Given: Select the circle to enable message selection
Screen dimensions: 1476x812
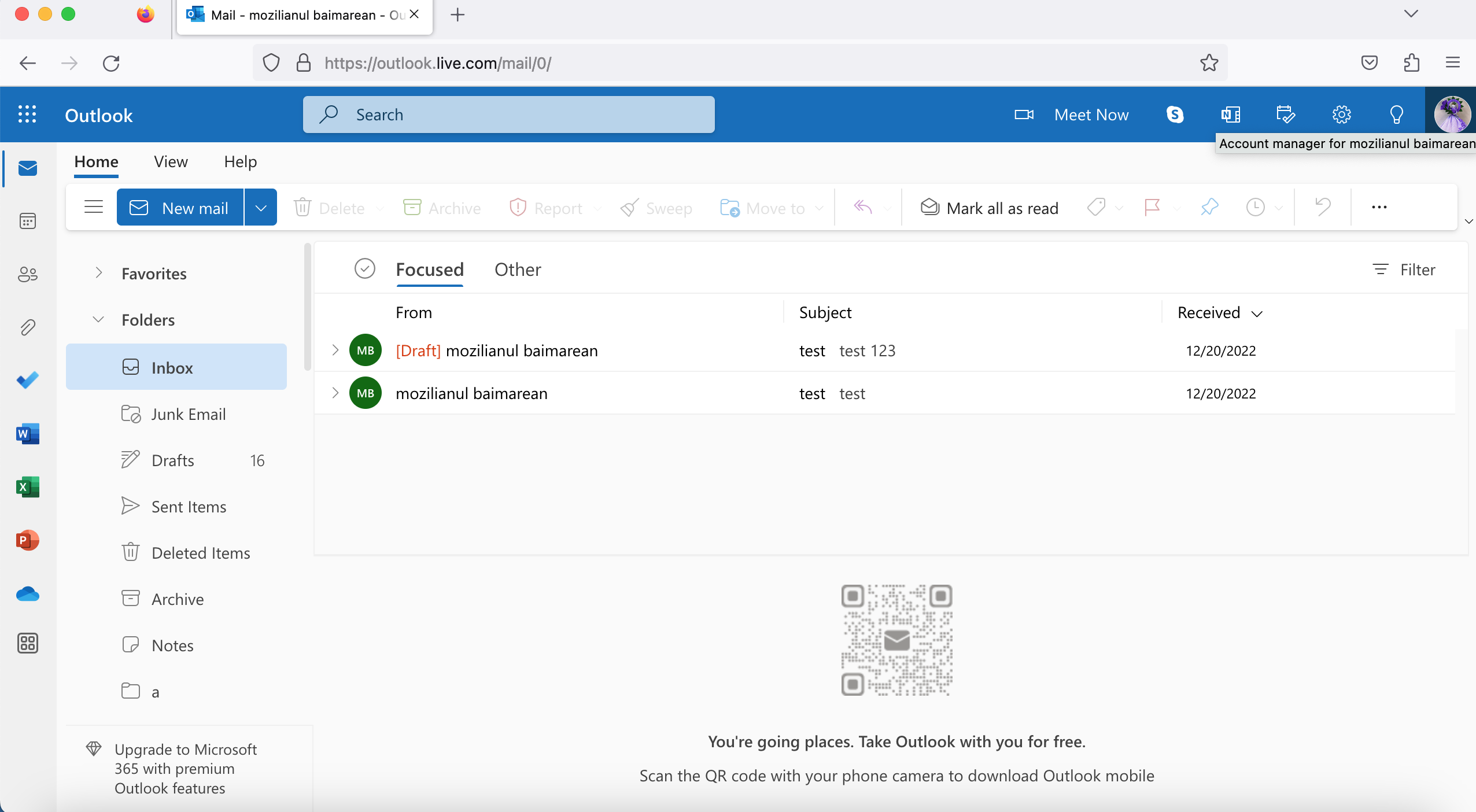Looking at the screenshot, I should [x=364, y=268].
